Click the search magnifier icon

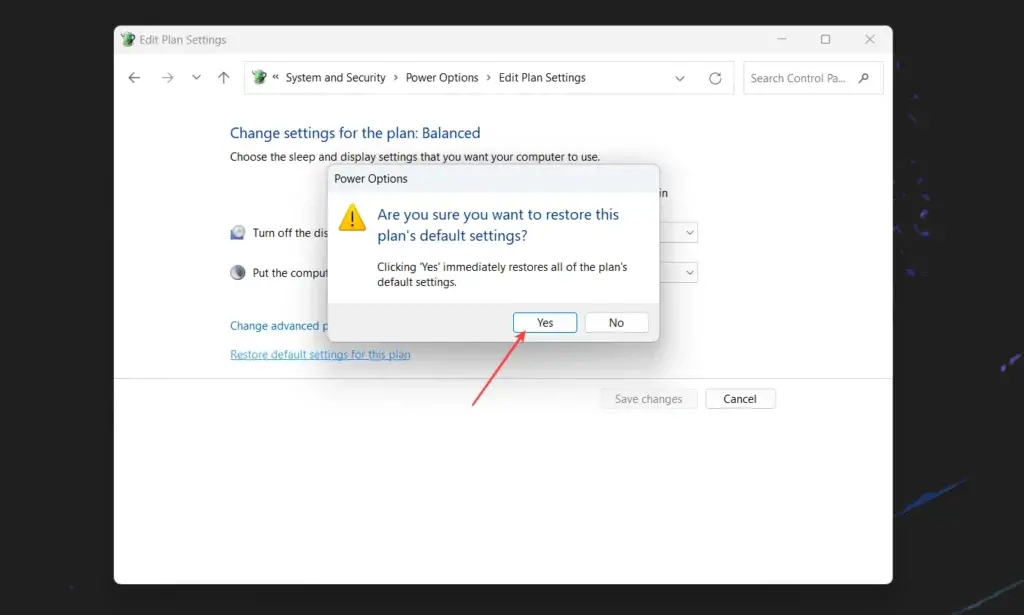pyautogui.click(x=866, y=77)
